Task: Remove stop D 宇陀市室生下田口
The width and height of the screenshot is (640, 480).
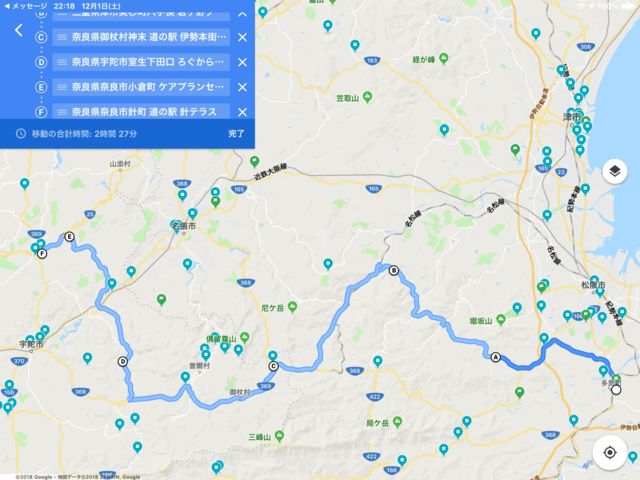Action: 241,62
